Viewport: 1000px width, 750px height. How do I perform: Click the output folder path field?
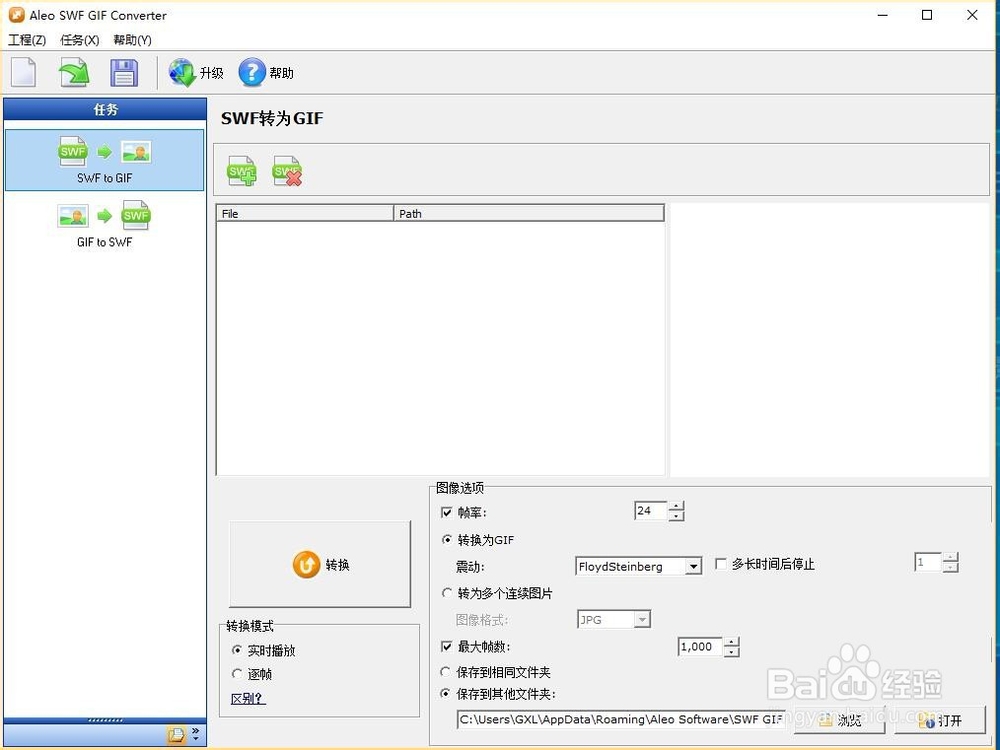pyautogui.click(x=621, y=719)
